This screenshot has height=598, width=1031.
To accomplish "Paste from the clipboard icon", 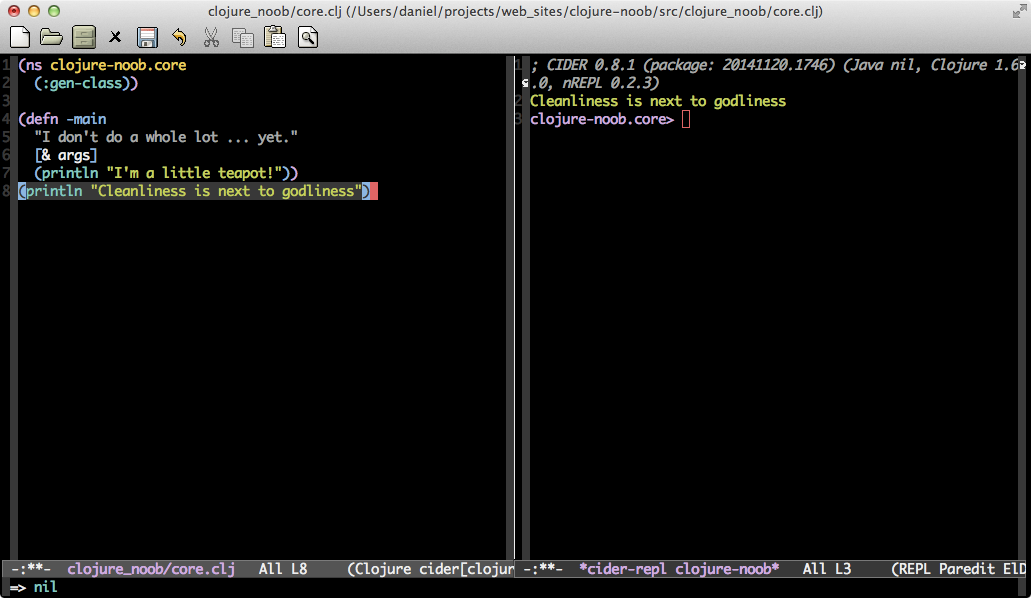I will (x=275, y=38).
